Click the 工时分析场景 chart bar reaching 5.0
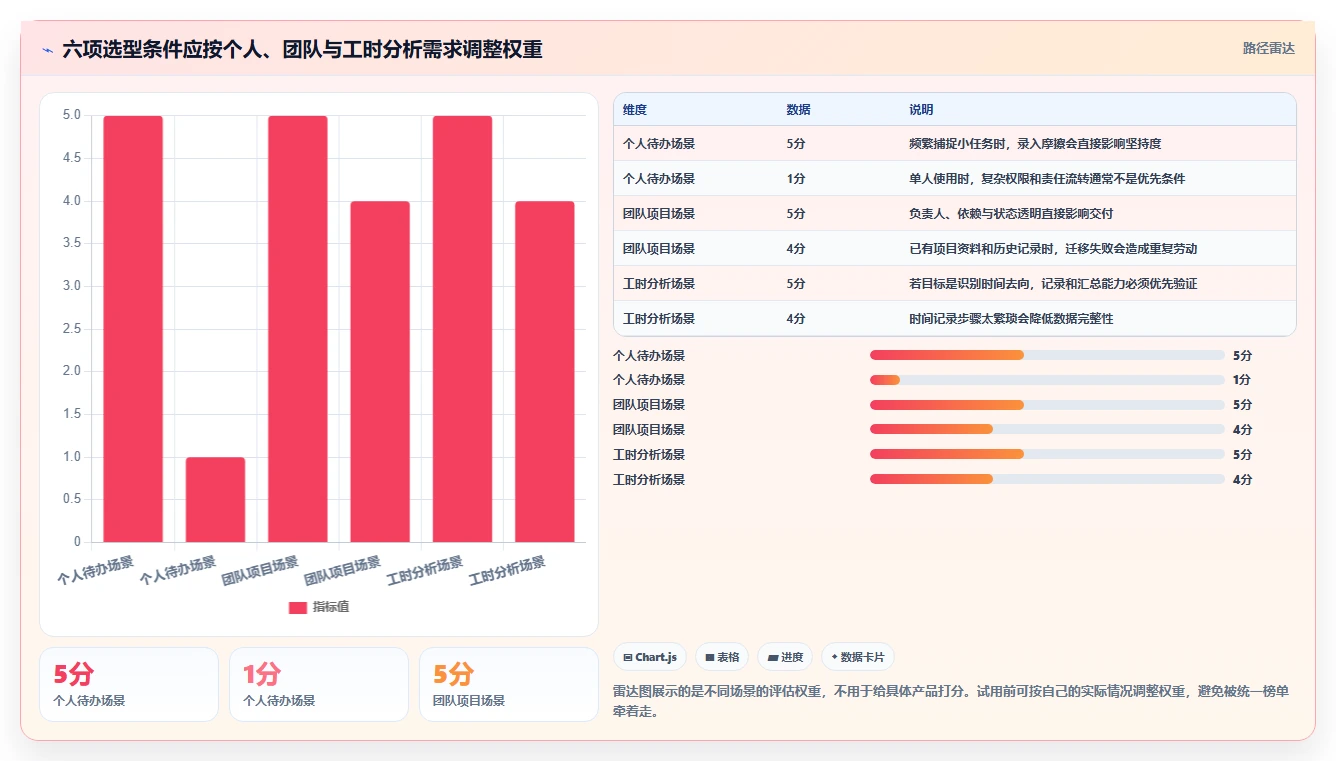The height and width of the screenshot is (761, 1336). coord(462,329)
